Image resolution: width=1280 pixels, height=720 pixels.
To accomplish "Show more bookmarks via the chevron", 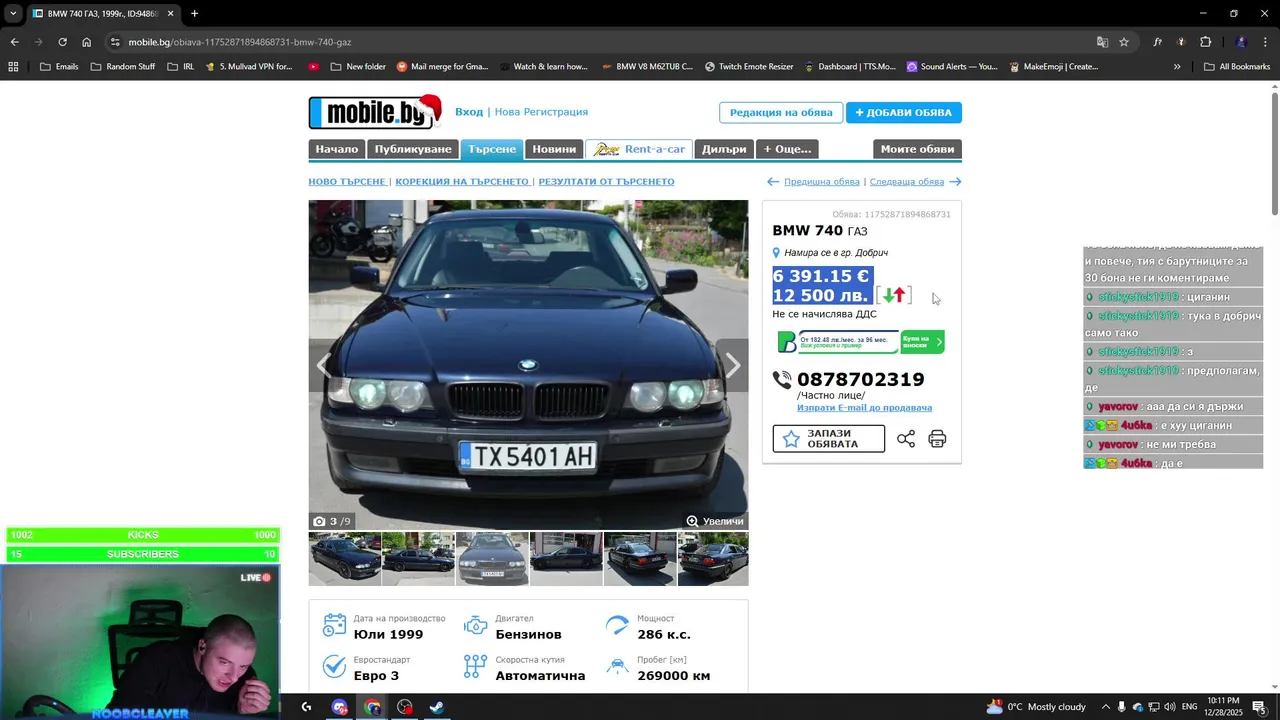I will (1177, 67).
